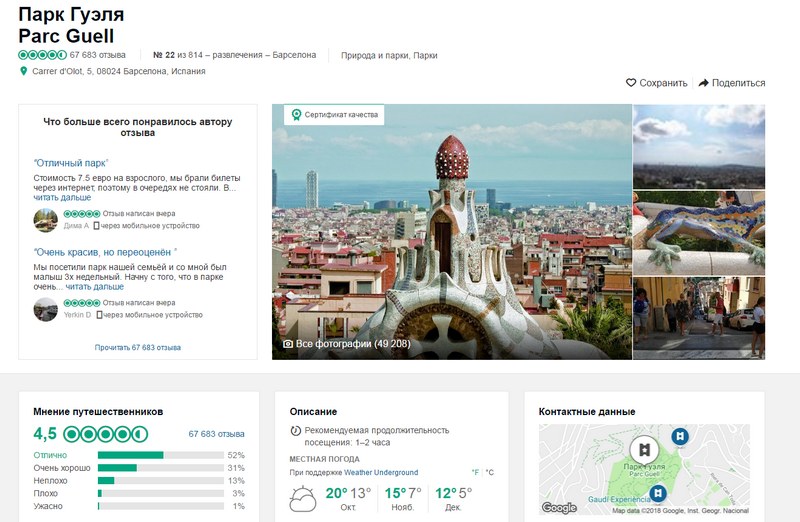The width and height of the screenshot is (800, 522).
Task: Open Yerkin D reviewer avatar
Action: tap(45, 309)
